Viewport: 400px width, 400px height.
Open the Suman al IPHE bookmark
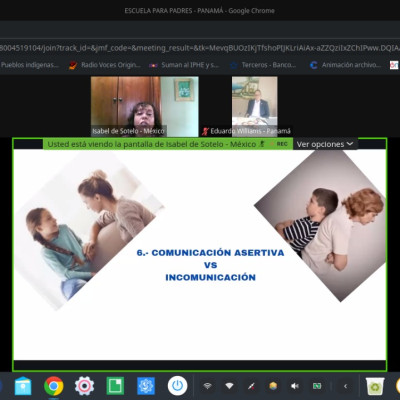pyautogui.click(x=184, y=65)
